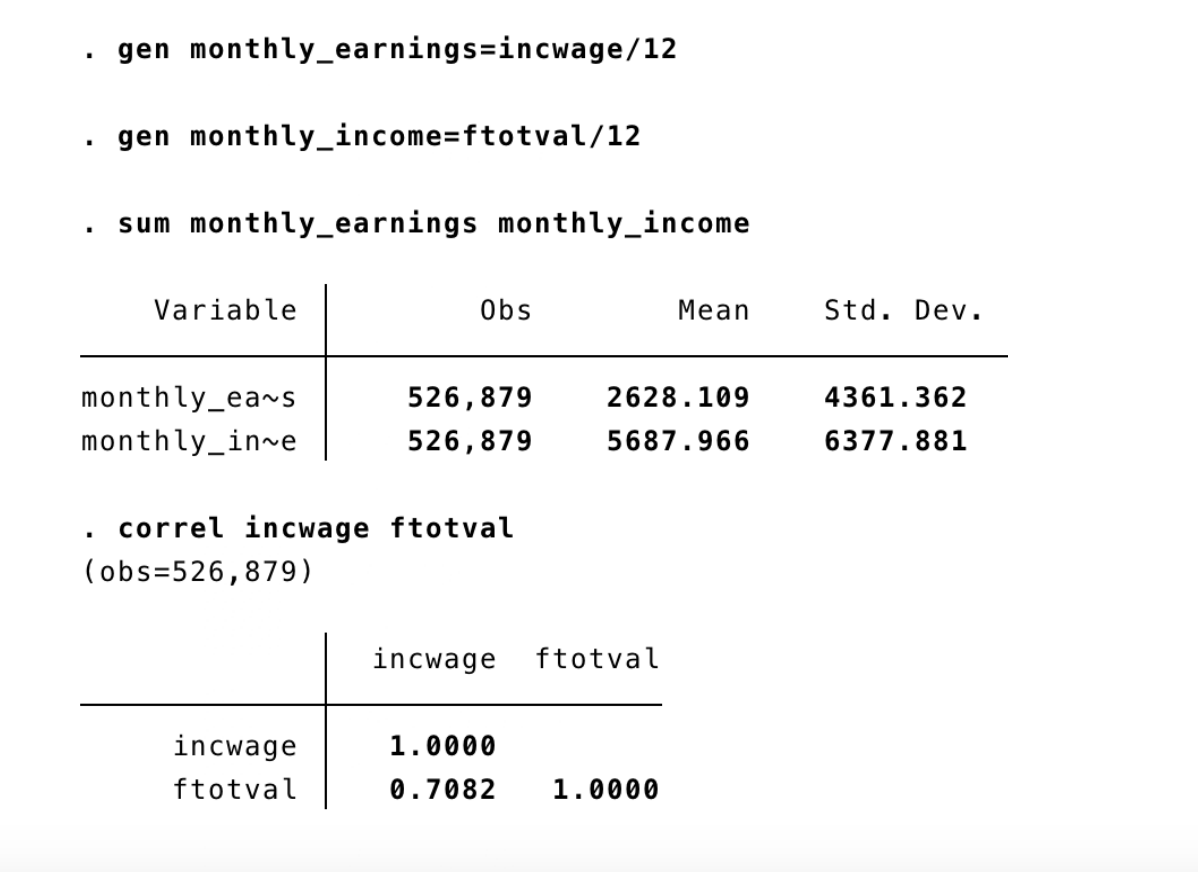Select the correl incwage ftotval command

315,527
